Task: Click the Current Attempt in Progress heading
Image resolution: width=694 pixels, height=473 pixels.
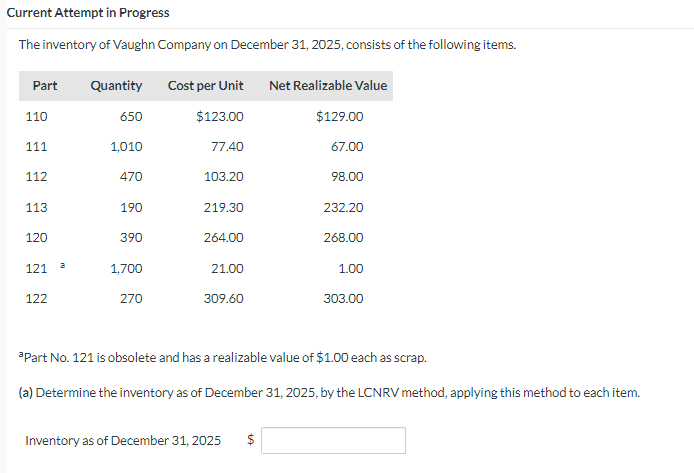Action: 87,13
